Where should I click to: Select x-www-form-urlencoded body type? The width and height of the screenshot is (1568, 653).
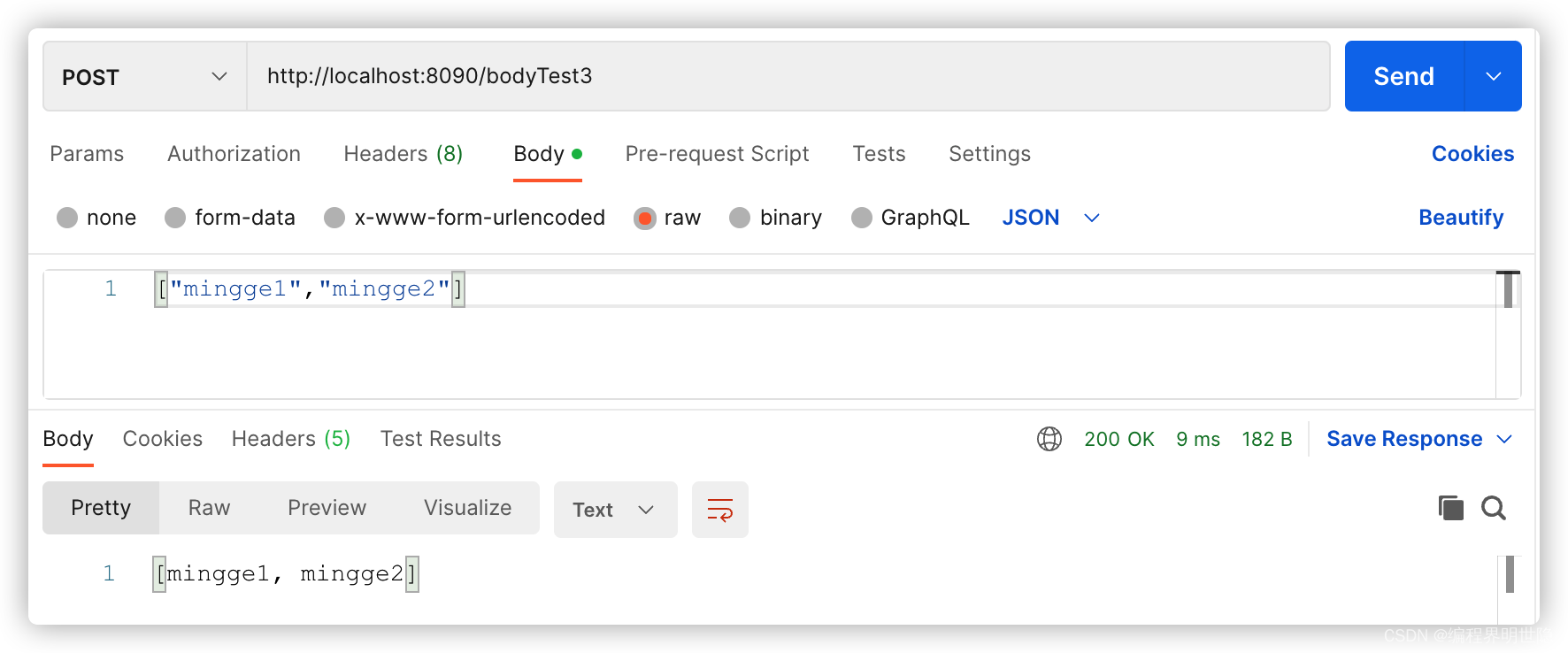pos(334,218)
